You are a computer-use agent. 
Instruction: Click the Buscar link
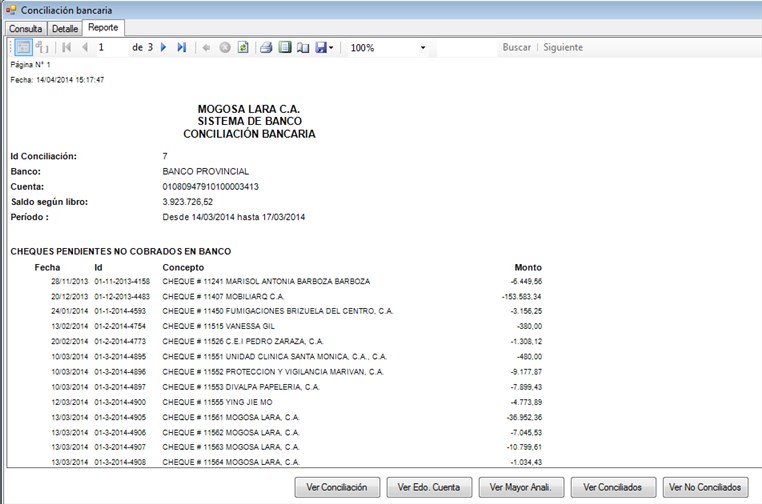click(x=517, y=48)
